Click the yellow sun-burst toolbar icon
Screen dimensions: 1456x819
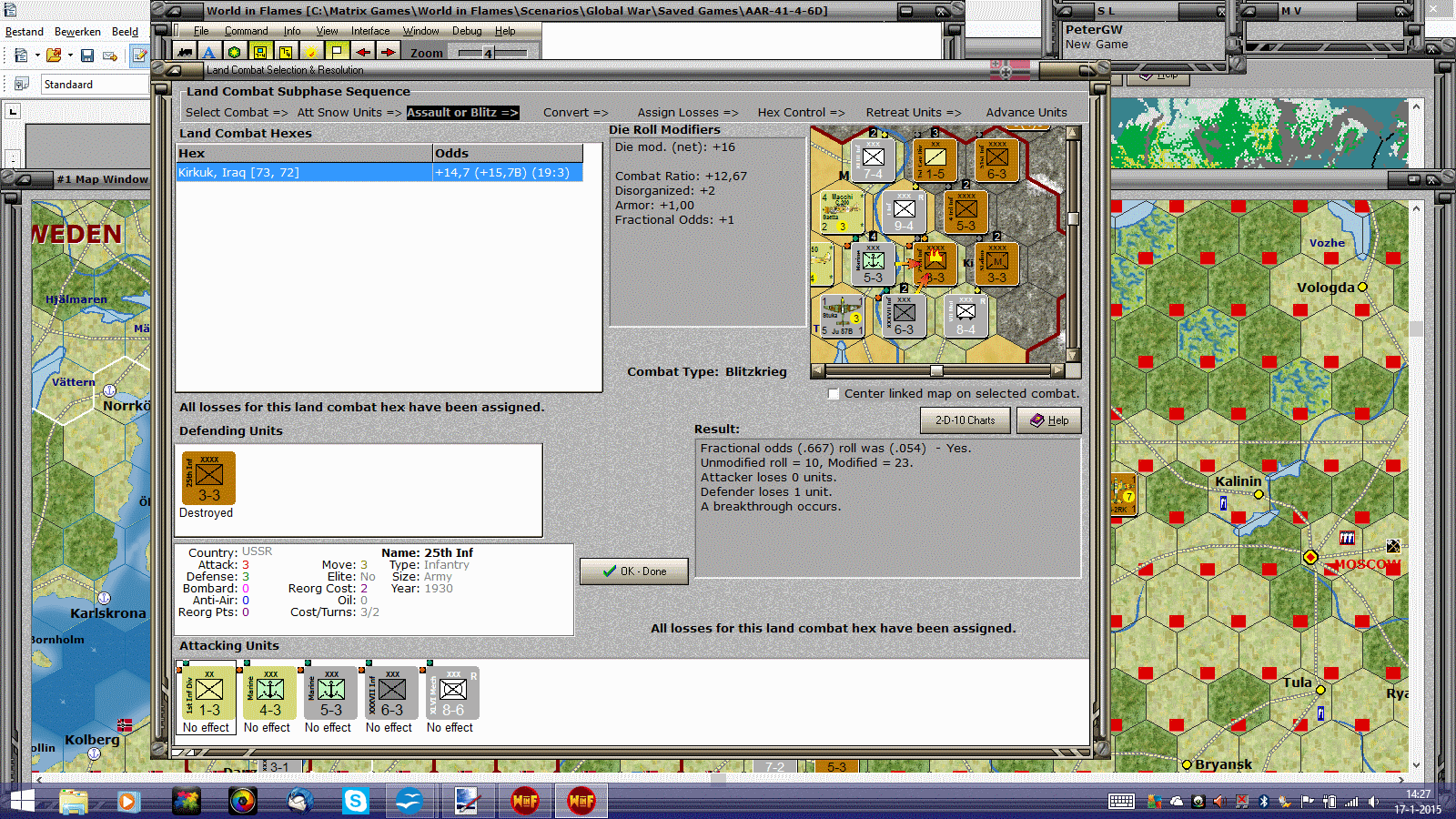311,53
